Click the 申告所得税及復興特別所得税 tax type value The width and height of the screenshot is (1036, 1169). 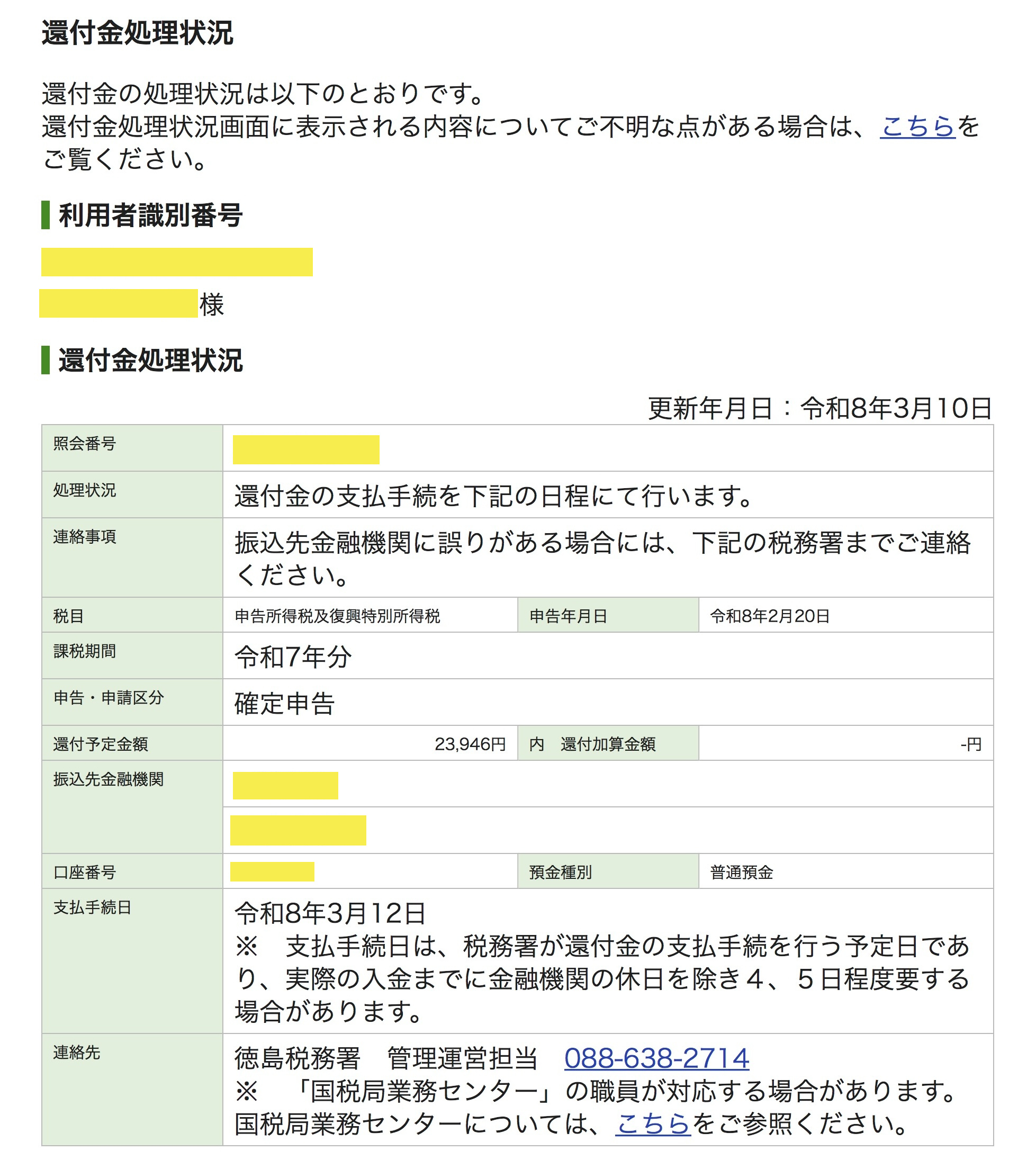coord(337,616)
